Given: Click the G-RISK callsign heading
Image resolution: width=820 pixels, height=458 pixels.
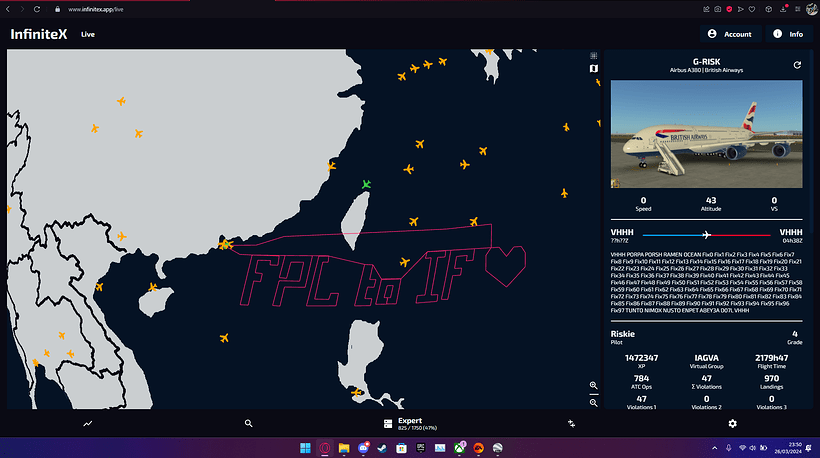Looking at the screenshot, I should [707, 62].
